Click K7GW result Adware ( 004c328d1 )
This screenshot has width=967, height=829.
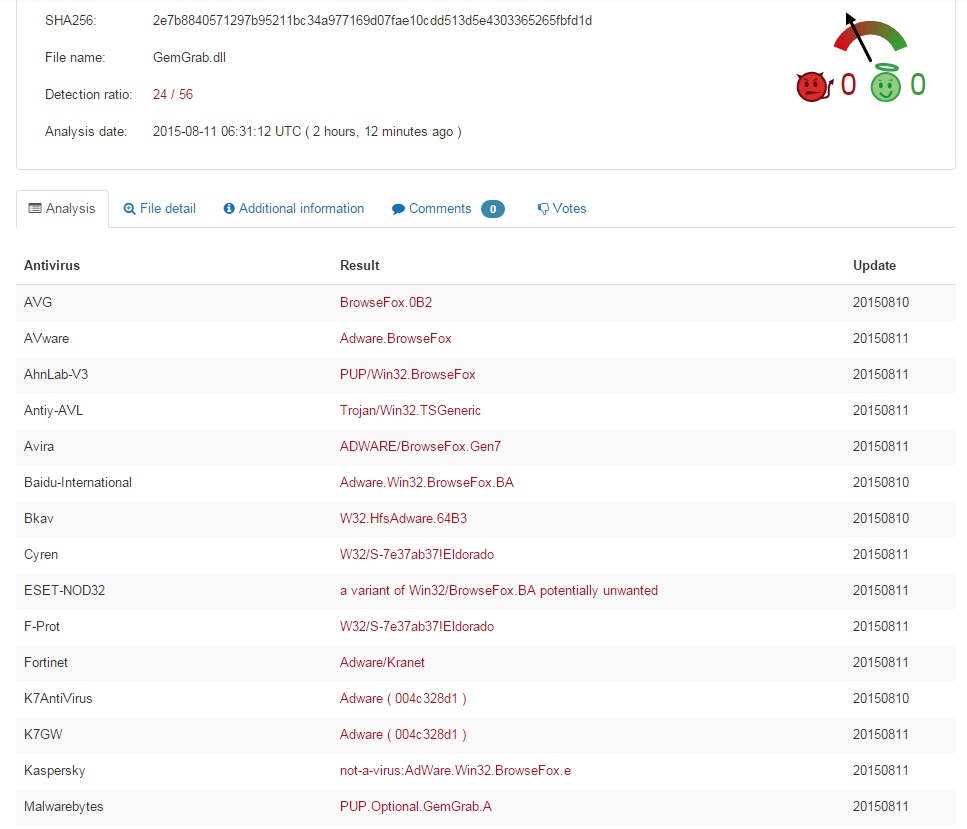(403, 734)
